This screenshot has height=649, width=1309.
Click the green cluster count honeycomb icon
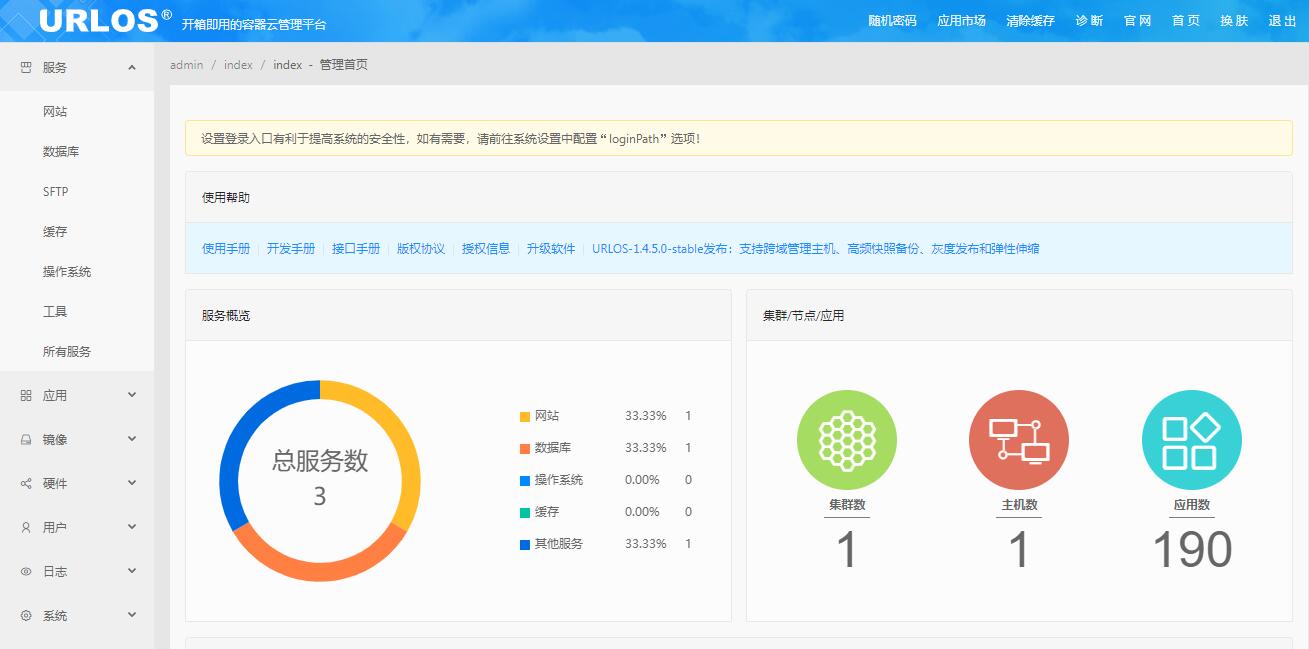pos(846,440)
